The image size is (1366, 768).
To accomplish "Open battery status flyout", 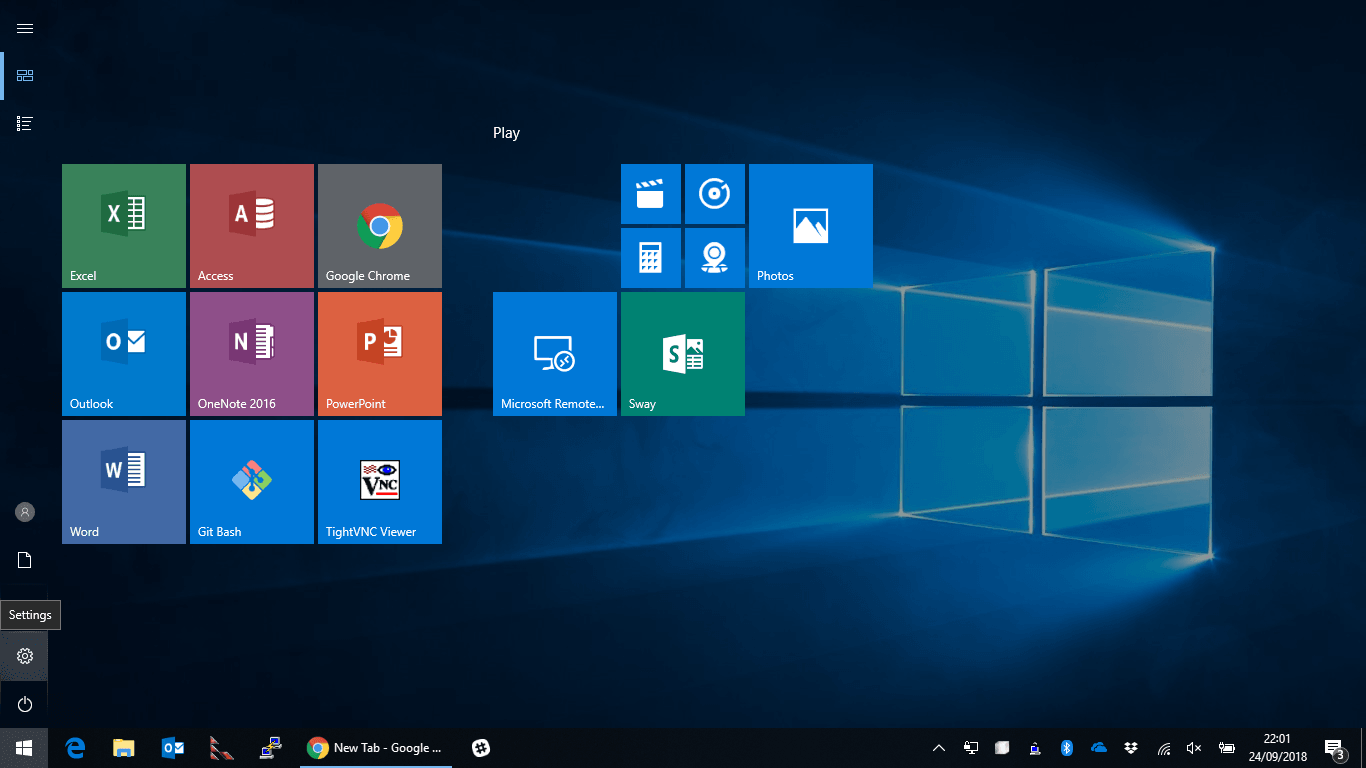I will pyautogui.click(x=1226, y=748).
